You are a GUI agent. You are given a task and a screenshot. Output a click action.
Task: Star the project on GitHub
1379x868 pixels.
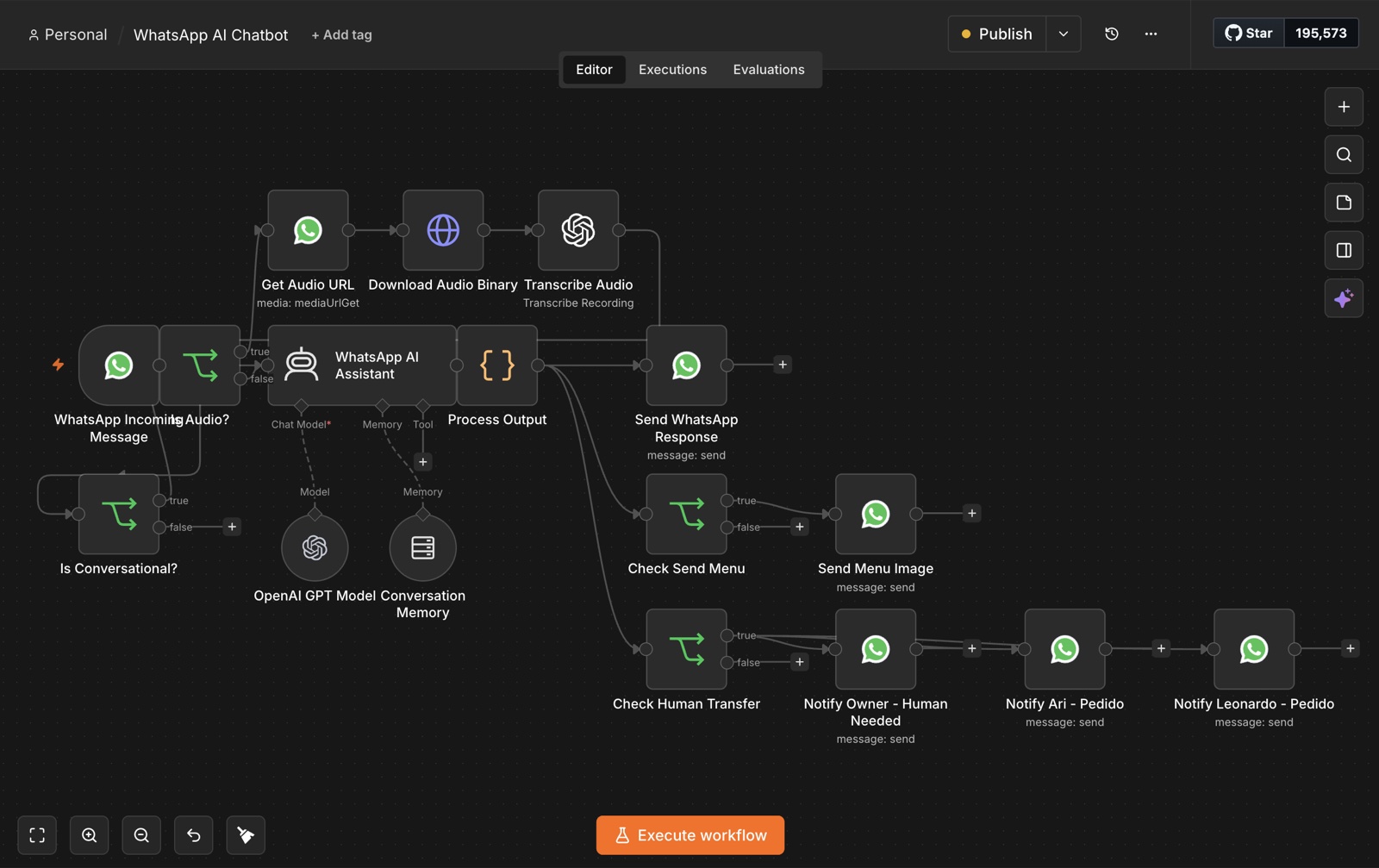(x=1249, y=33)
